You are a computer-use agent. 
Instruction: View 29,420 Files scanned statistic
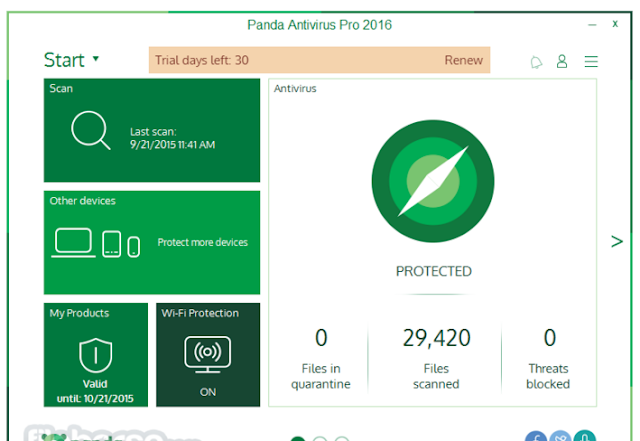436,359
